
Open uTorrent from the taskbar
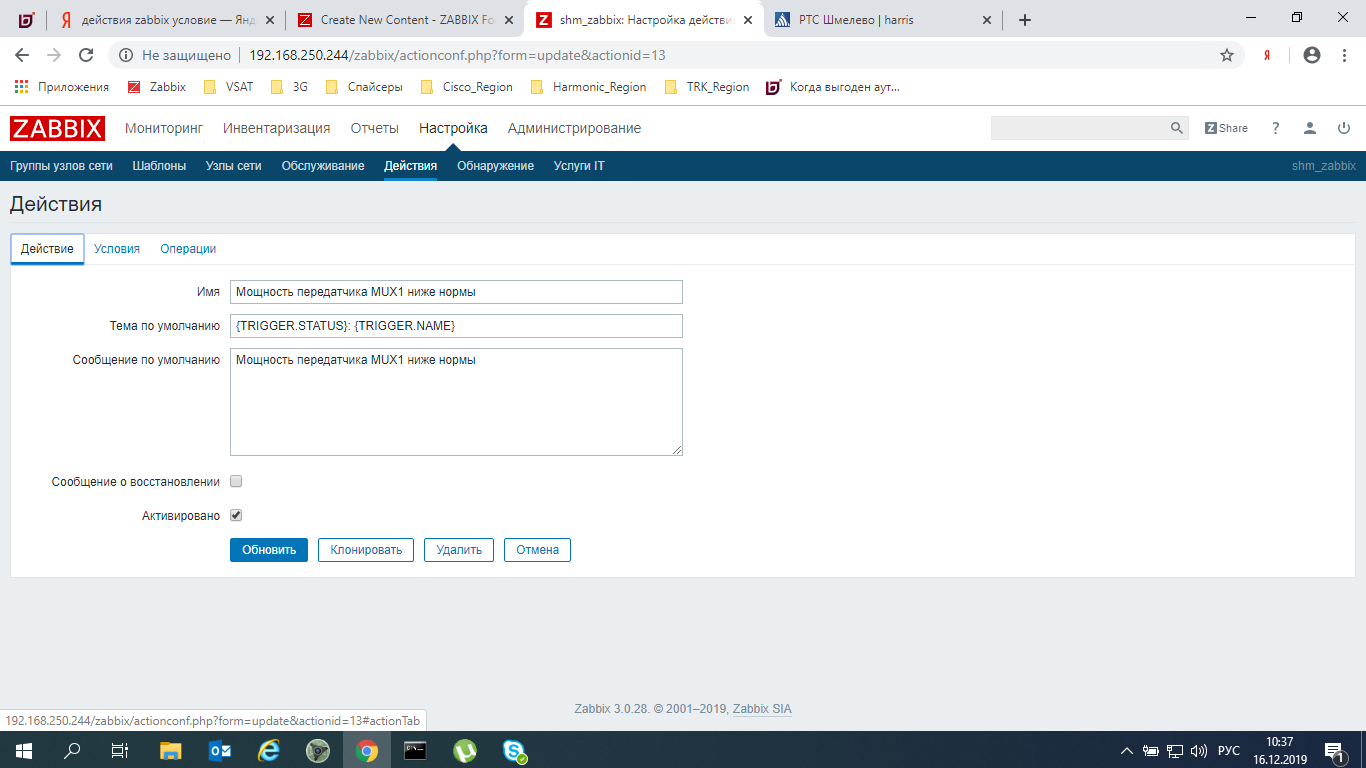coord(465,750)
